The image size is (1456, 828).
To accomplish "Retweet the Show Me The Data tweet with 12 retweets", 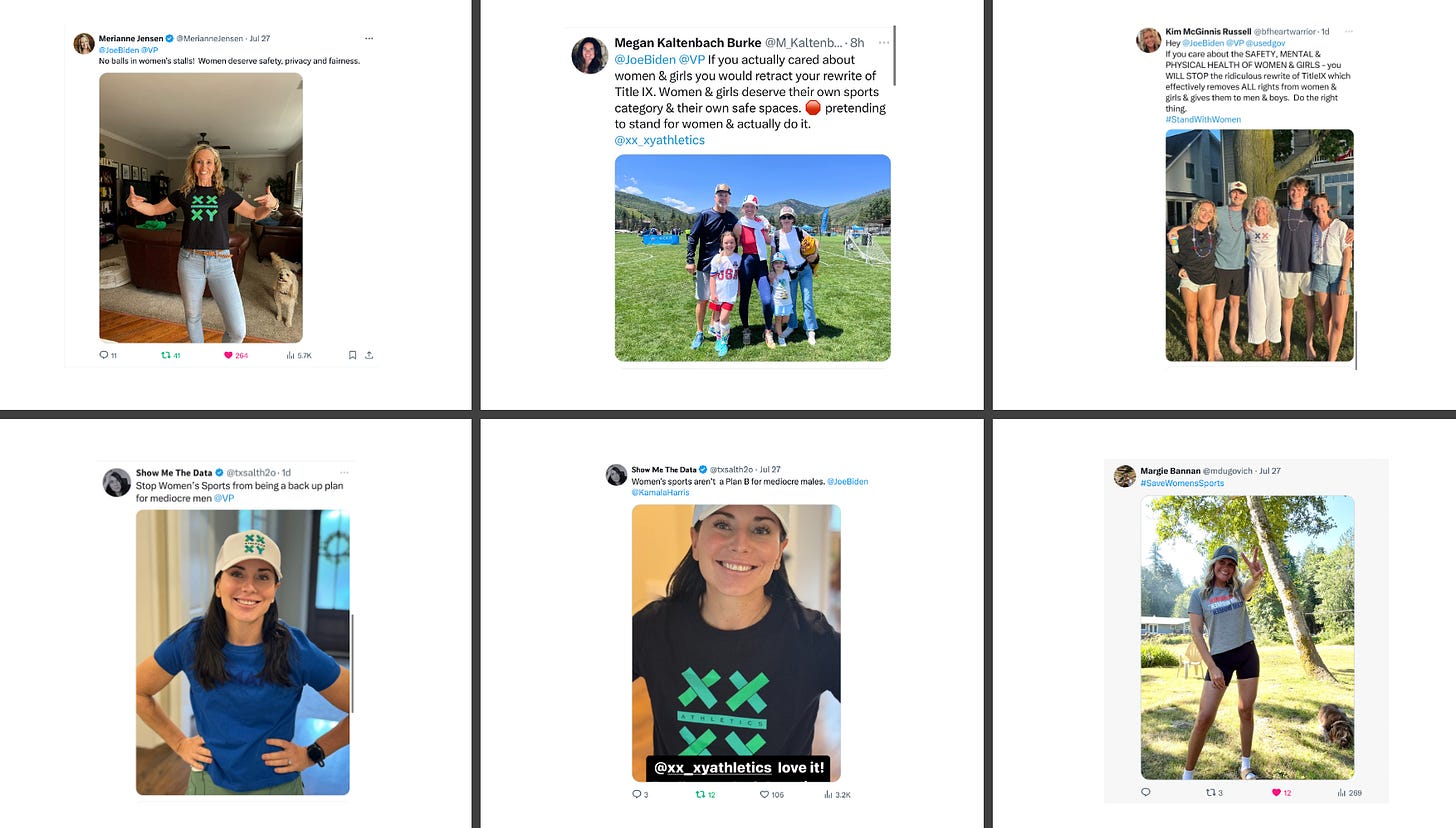I will tap(700, 795).
